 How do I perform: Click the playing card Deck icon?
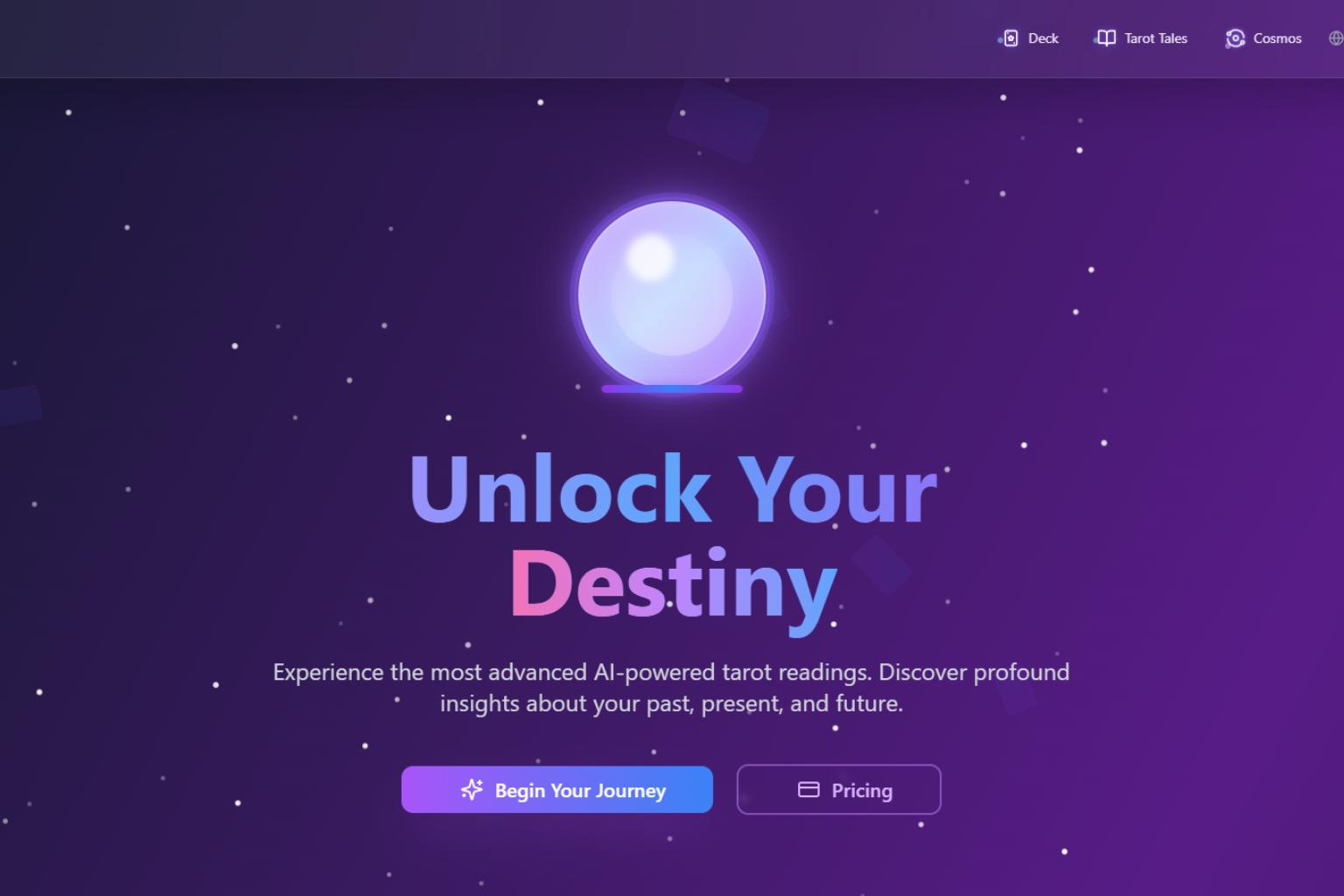coord(1011,38)
